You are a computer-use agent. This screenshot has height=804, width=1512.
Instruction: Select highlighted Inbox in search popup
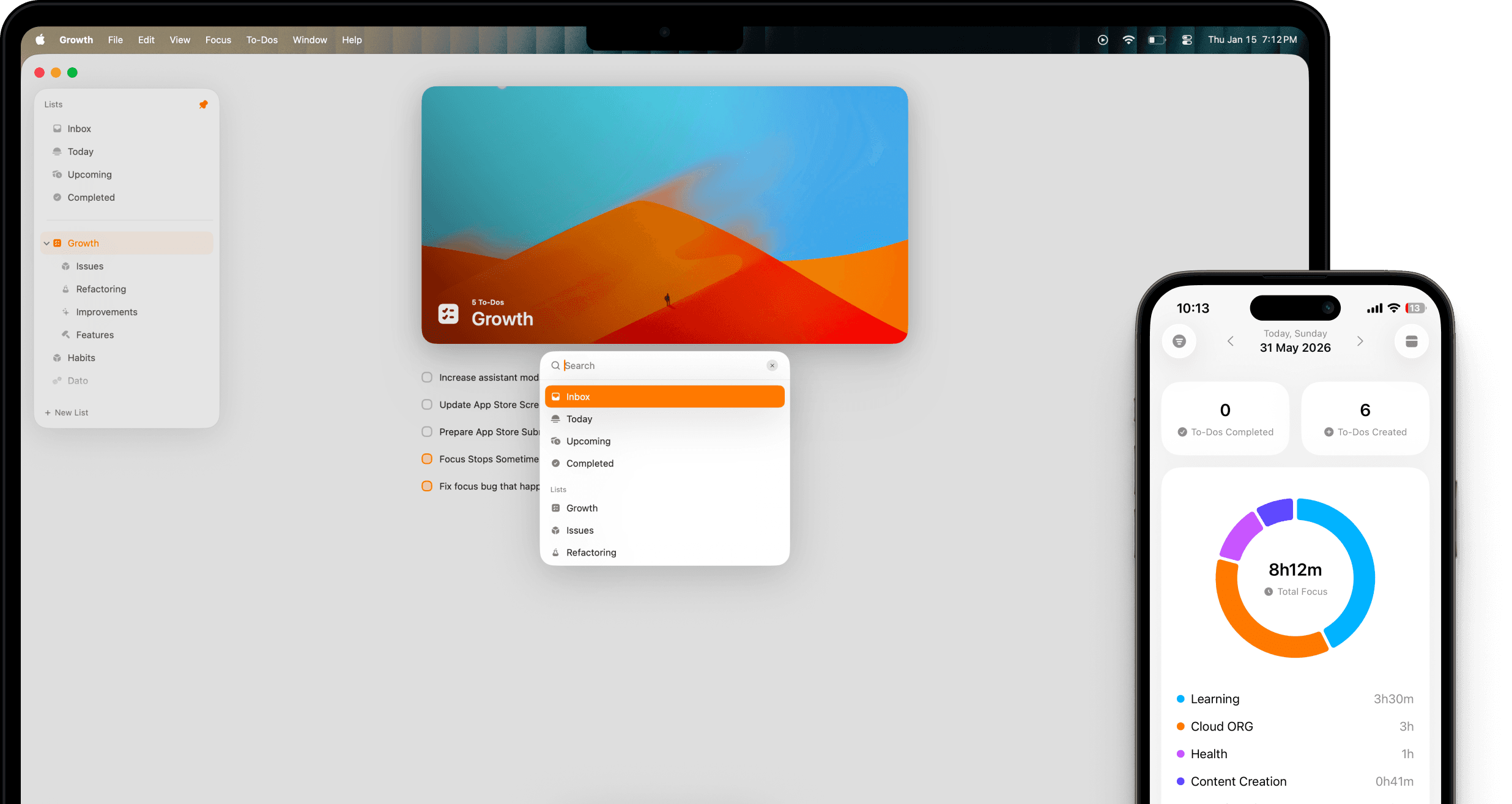(x=664, y=396)
